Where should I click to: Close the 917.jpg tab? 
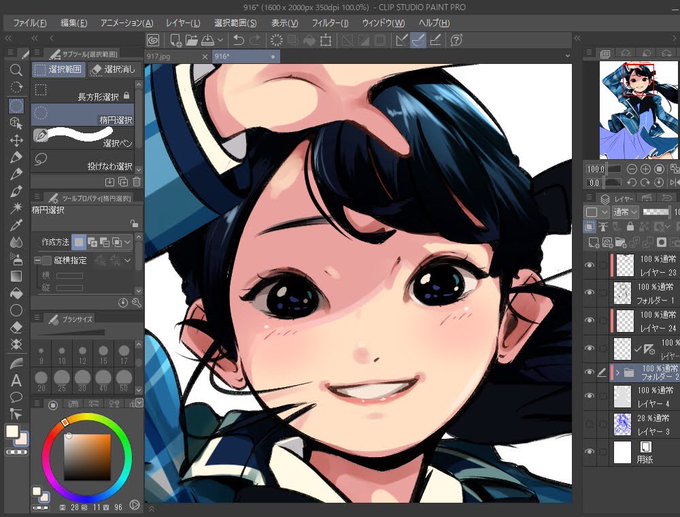tap(205, 56)
